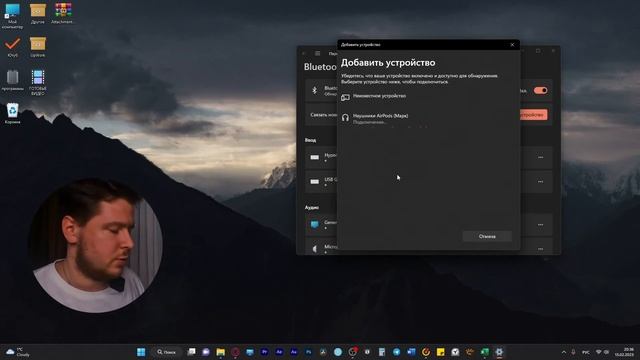
Task: Open the Корзина recycle bin
Action: (13, 113)
